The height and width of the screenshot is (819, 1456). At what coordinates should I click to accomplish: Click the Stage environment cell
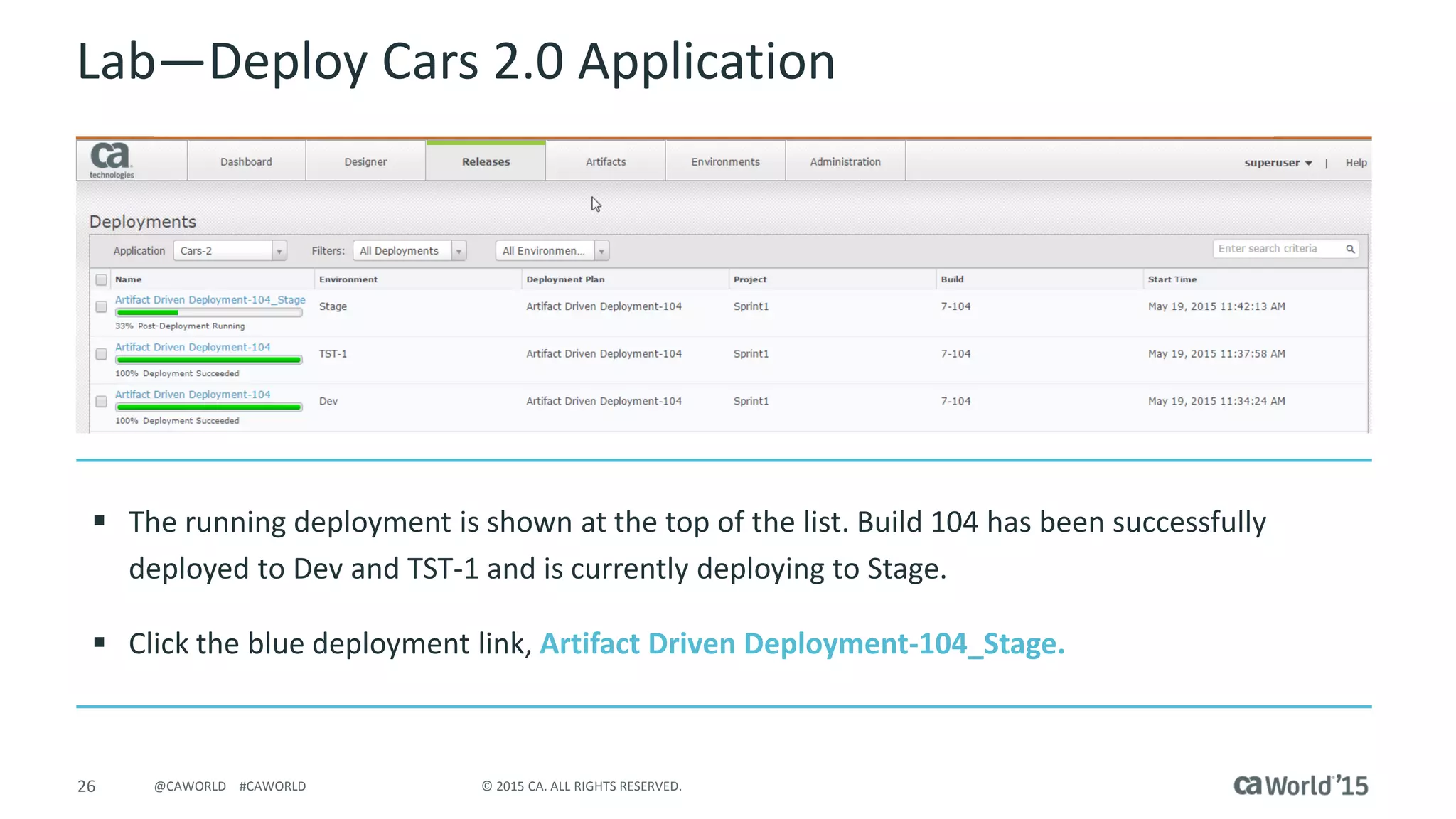pyautogui.click(x=333, y=306)
